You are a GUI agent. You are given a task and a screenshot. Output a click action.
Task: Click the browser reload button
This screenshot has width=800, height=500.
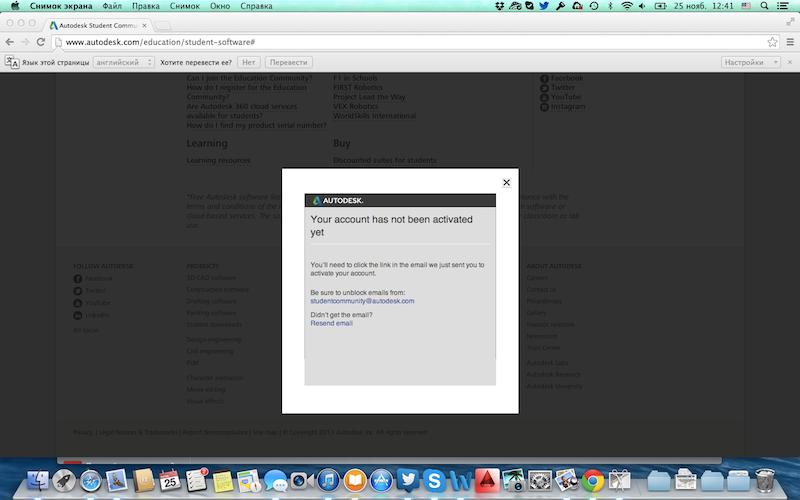(x=41, y=42)
